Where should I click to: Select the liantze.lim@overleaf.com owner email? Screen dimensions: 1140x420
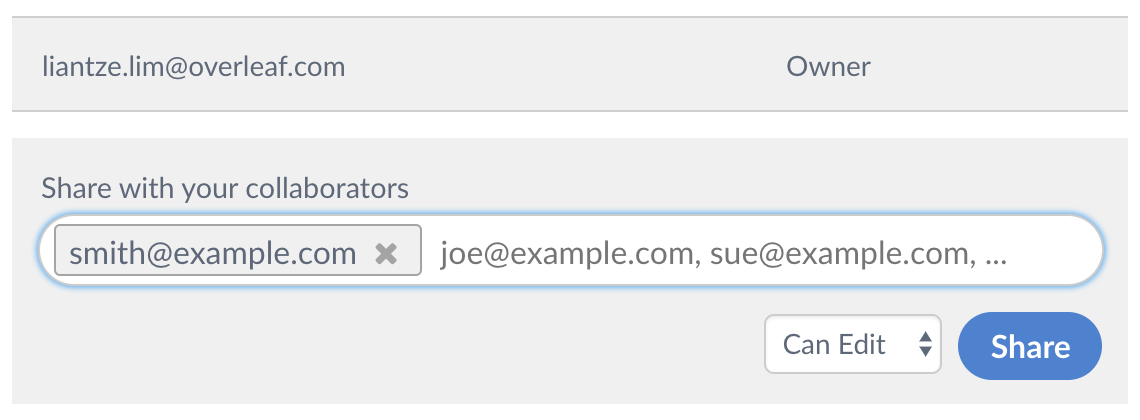193,67
